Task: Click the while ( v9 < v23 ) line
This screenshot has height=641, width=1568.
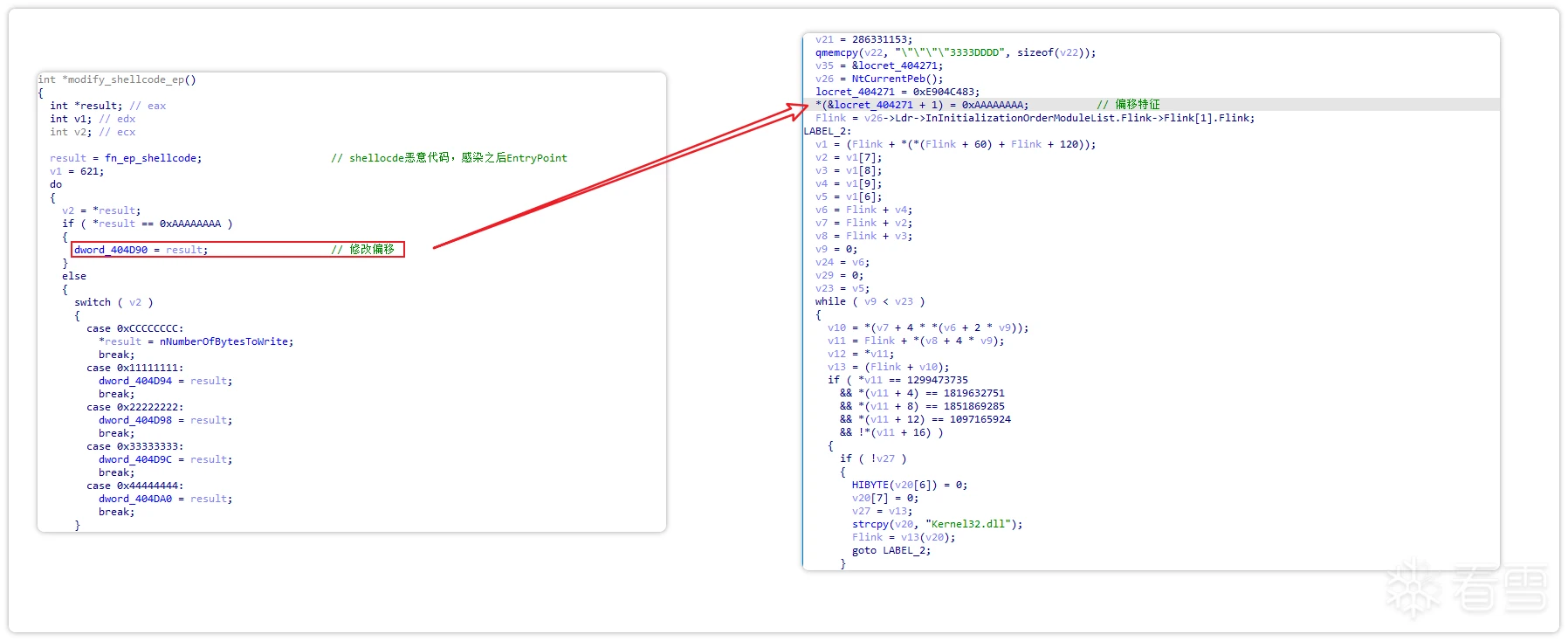Action: tap(870, 301)
